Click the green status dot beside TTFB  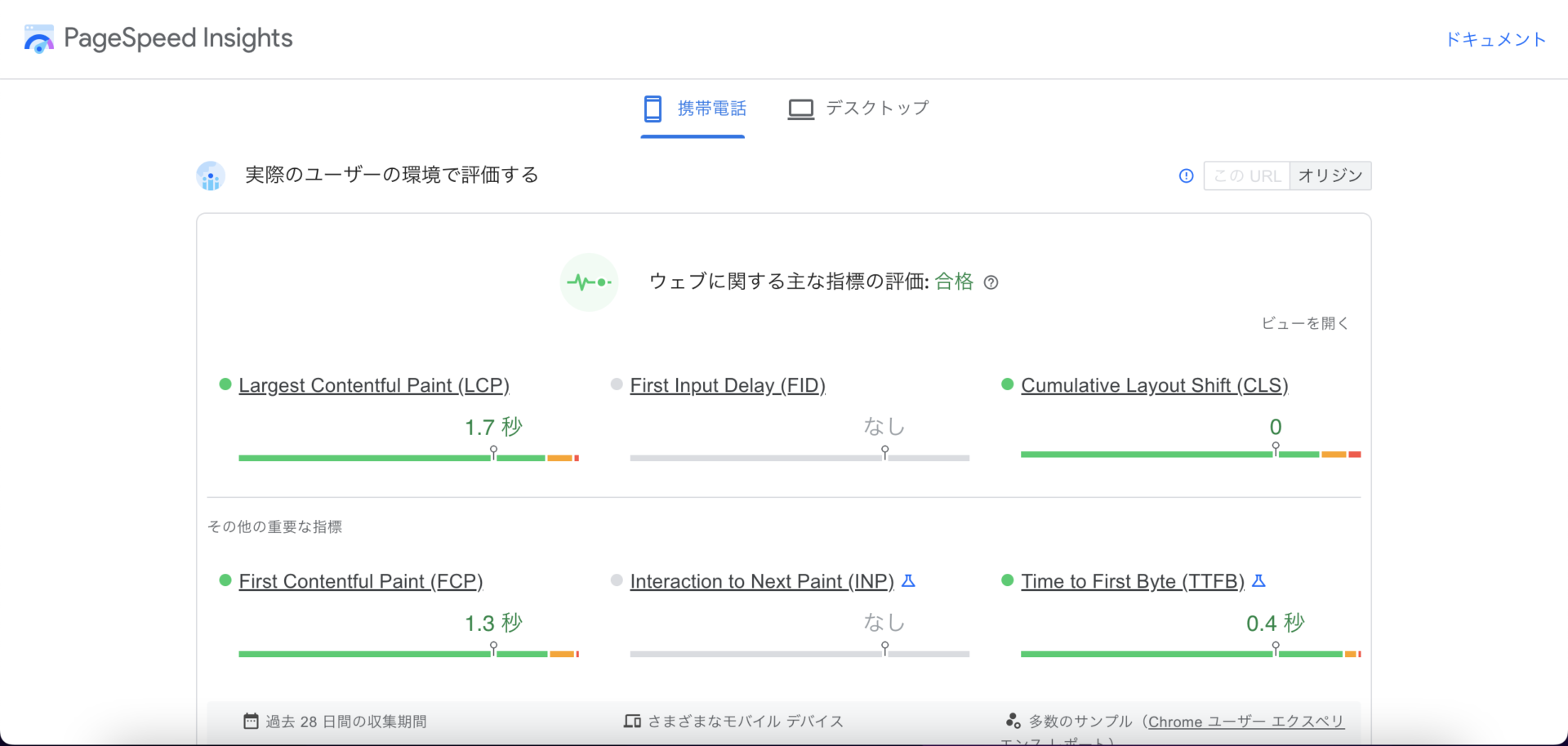pos(1007,580)
